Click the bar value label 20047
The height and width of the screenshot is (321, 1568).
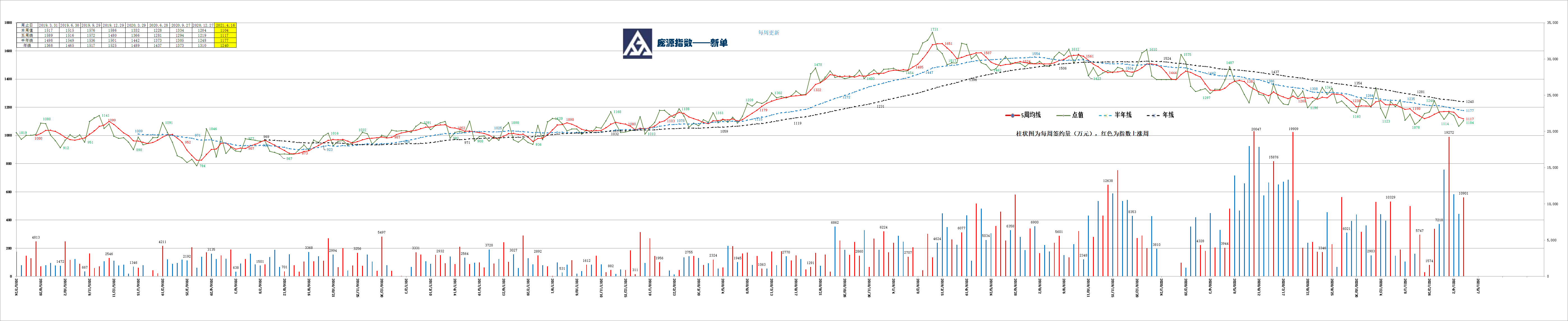[1256, 129]
